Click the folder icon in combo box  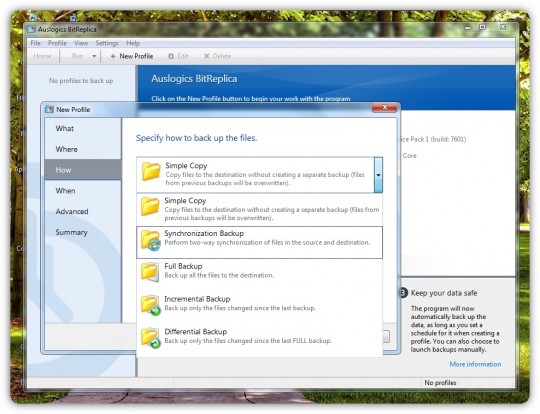point(151,171)
